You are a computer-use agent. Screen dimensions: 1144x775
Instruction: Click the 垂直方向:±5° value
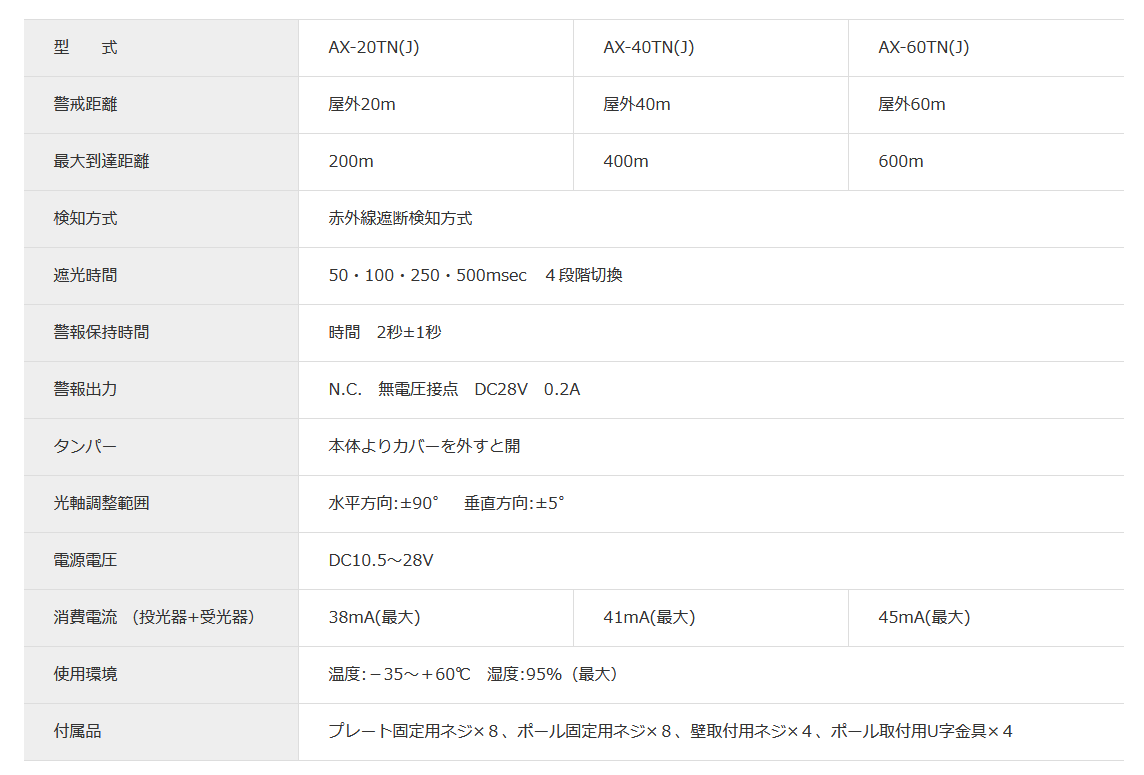[x=514, y=503]
